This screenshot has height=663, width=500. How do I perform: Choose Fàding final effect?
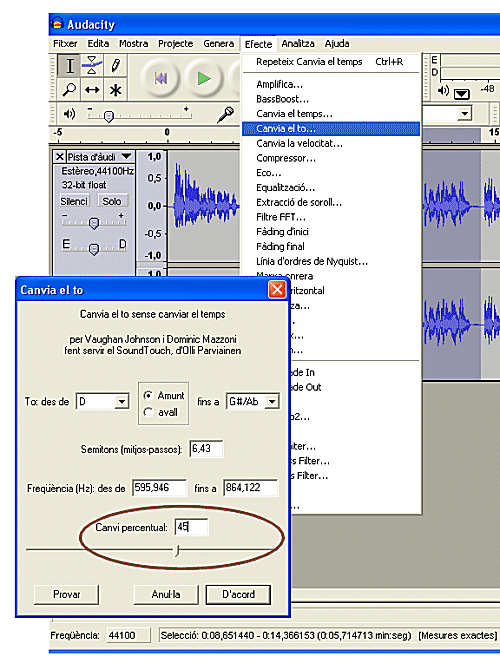point(331,247)
